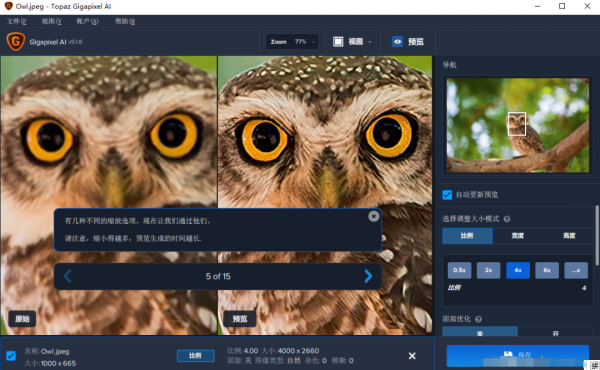Set face refinement to 关
This screenshot has height=370, width=600.
[480, 331]
